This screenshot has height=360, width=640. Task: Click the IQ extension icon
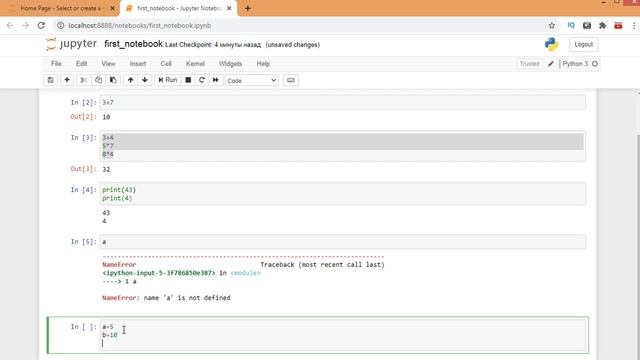tap(571, 25)
